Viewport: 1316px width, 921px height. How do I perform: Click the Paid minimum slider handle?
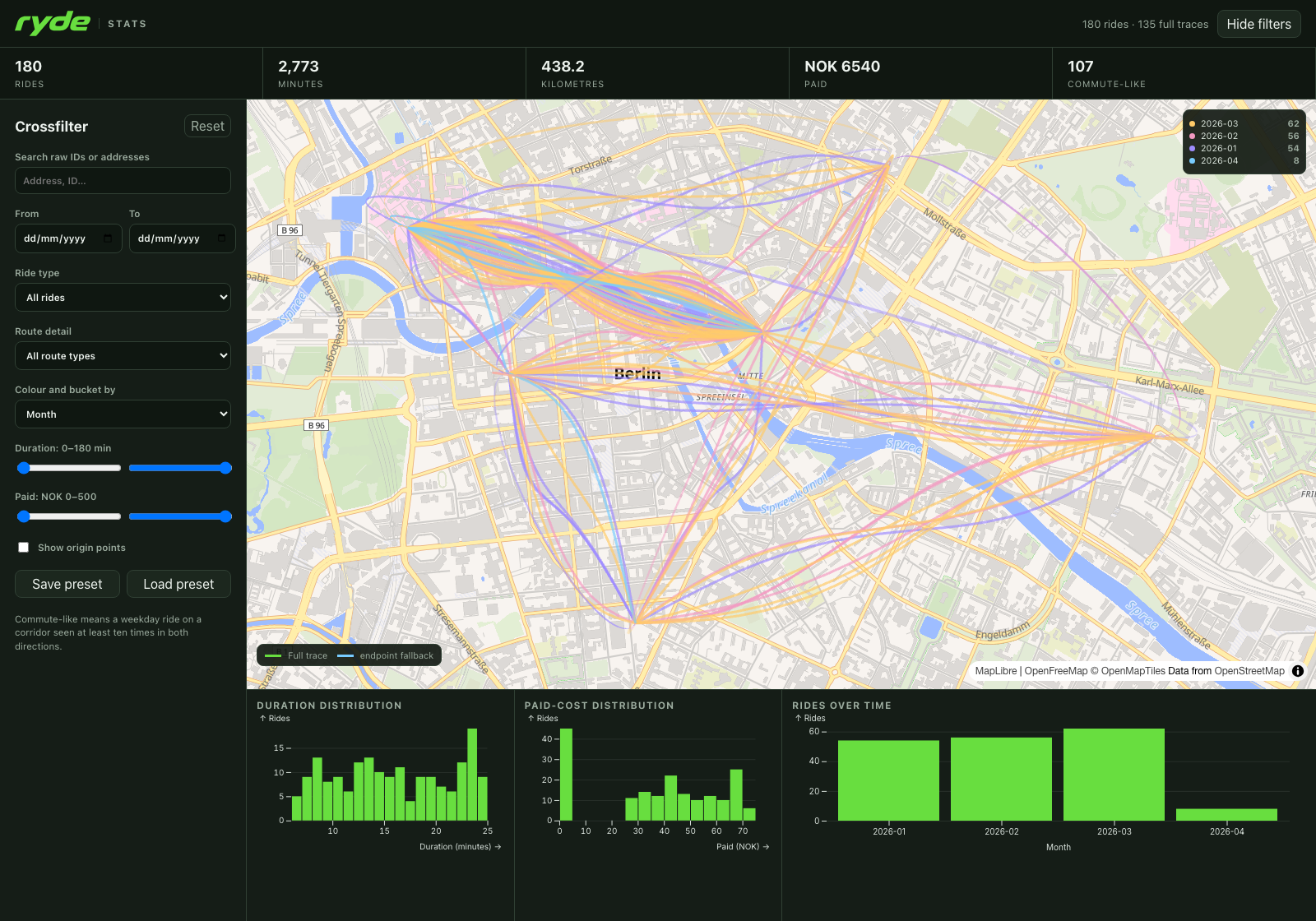coord(24,516)
